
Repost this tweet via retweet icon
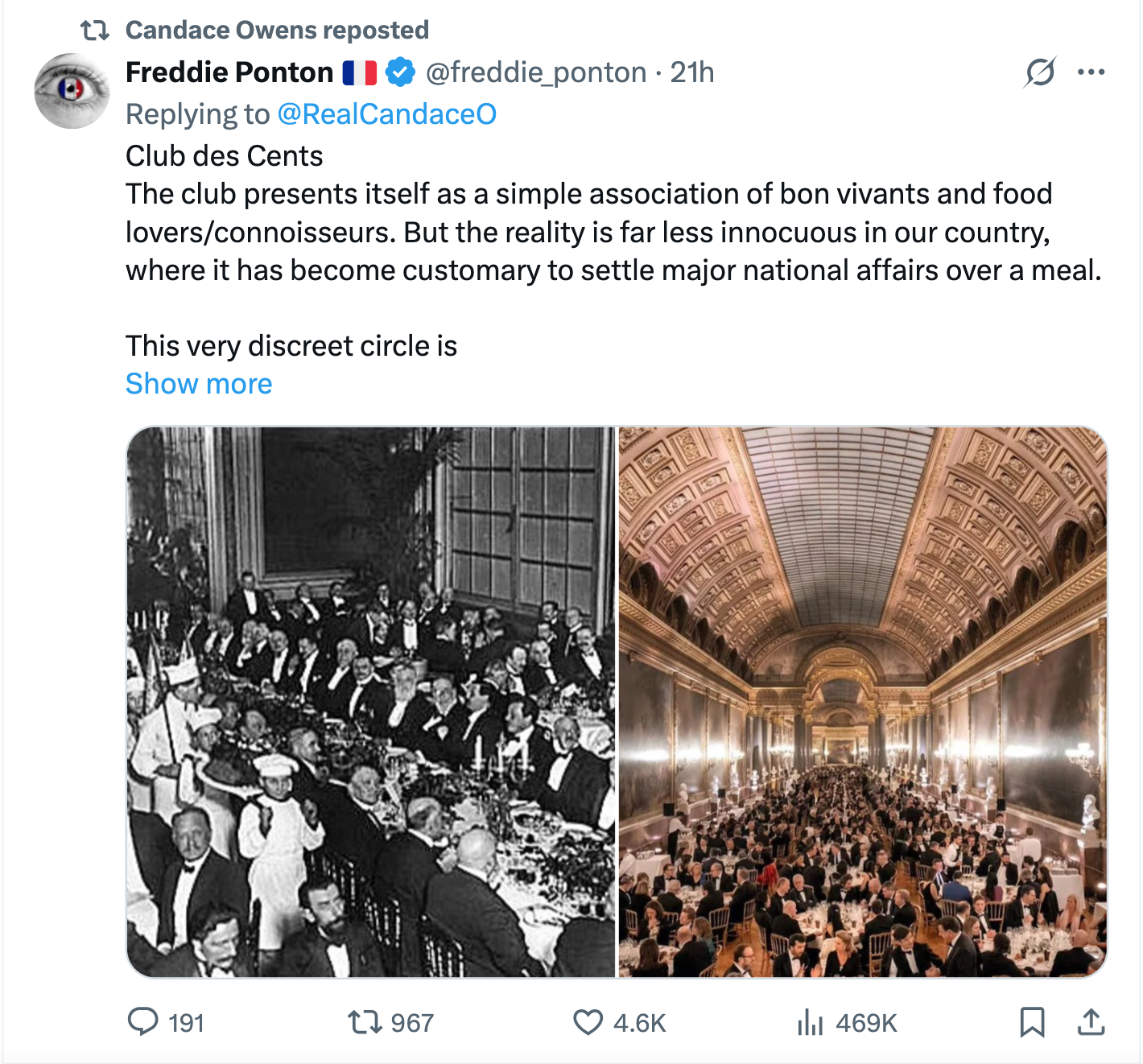[365, 1022]
